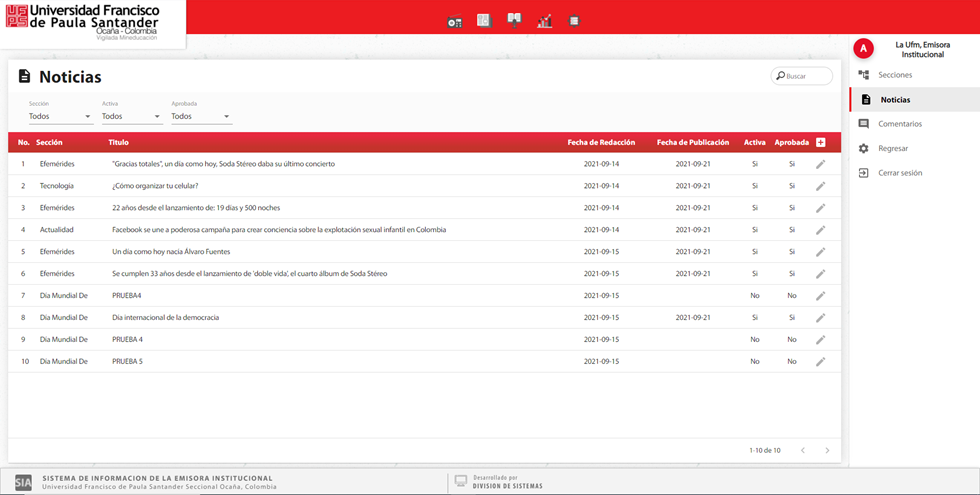980x495 pixels.
Task: Open the Aprobada filter dropdown
Action: pos(201,117)
